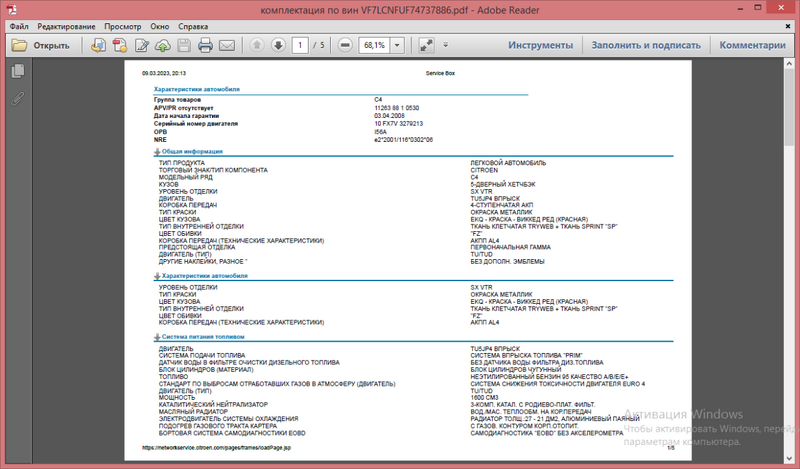This screenshot has width=800, height=469.
Task: Open the toolbar customization small arrow
Action: 448,45
